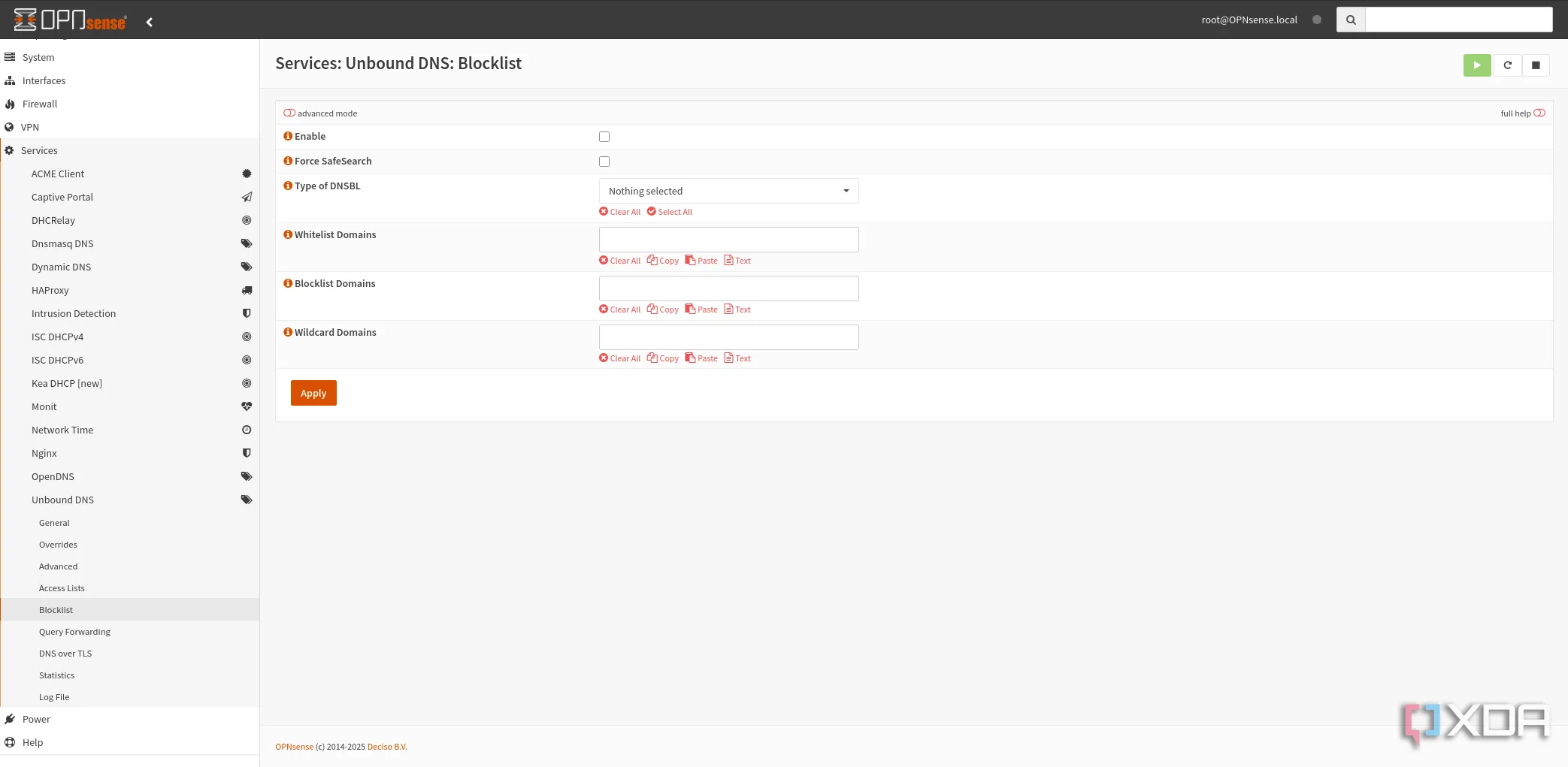Click the Deciso B.V. footer link

pos(387,747)
